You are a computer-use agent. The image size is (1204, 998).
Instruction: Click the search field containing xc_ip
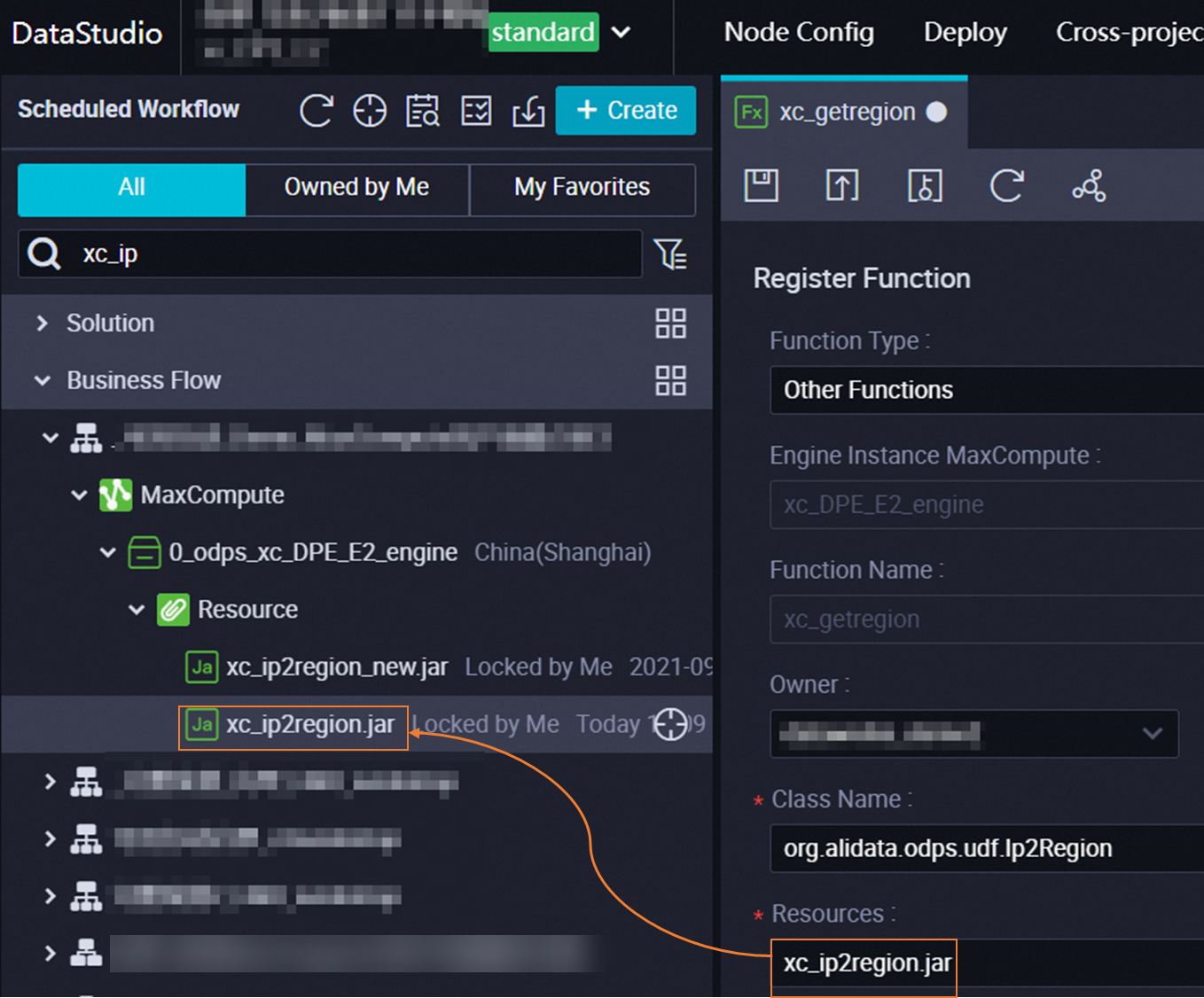click(330, 254)
